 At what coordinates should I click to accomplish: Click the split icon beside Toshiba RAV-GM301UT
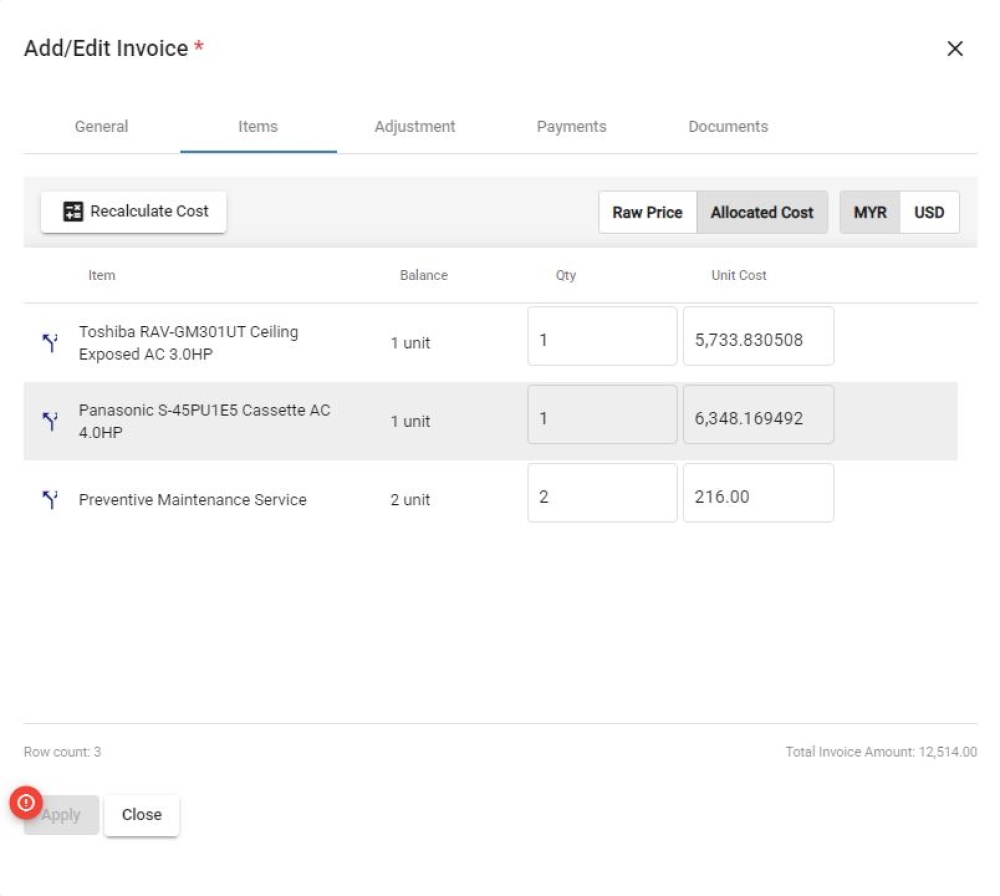[50, 342]
